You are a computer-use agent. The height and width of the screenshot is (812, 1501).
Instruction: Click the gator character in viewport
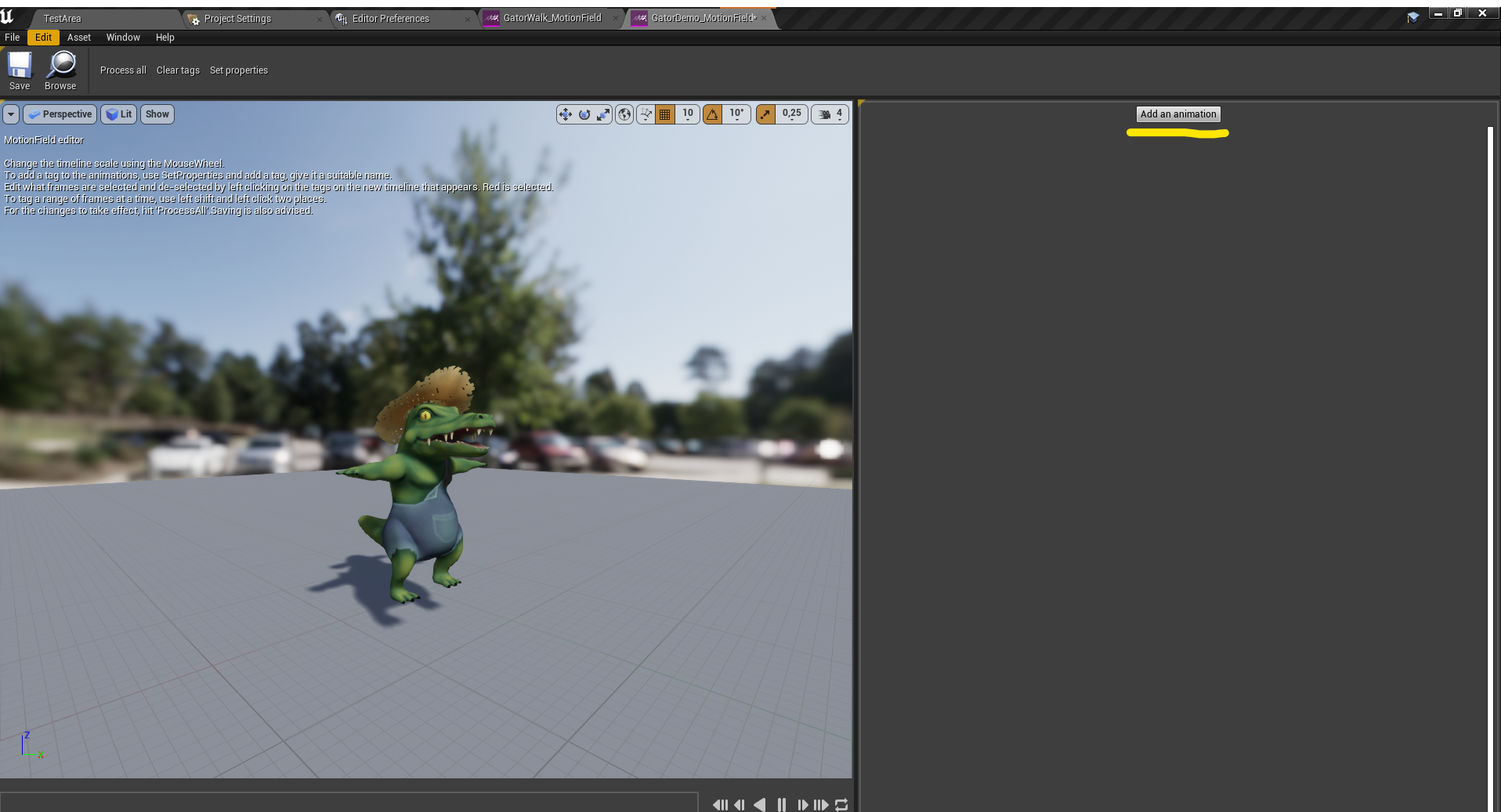(420, 485)
